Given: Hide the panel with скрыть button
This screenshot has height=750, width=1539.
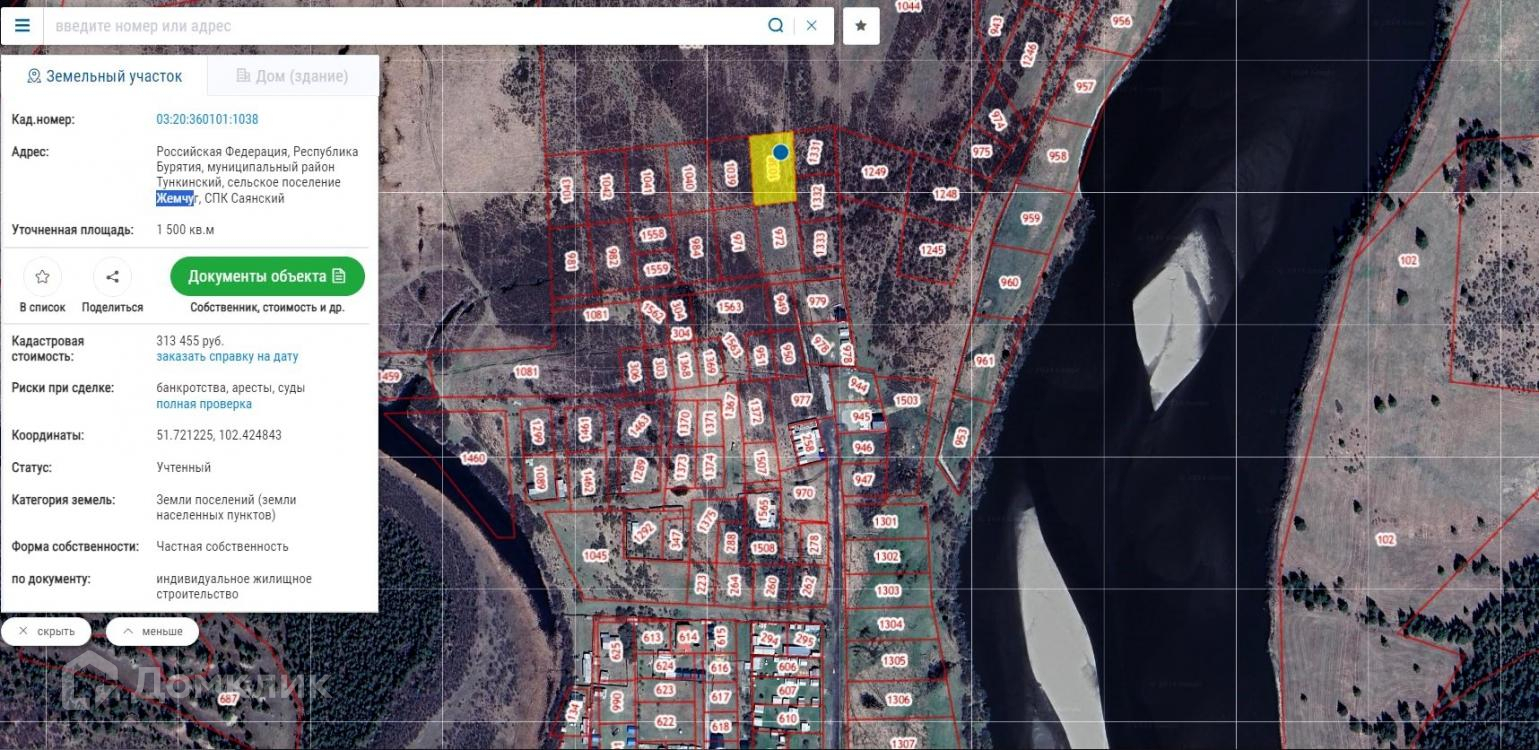Looking at the screenshot, I should coord(46,632).
